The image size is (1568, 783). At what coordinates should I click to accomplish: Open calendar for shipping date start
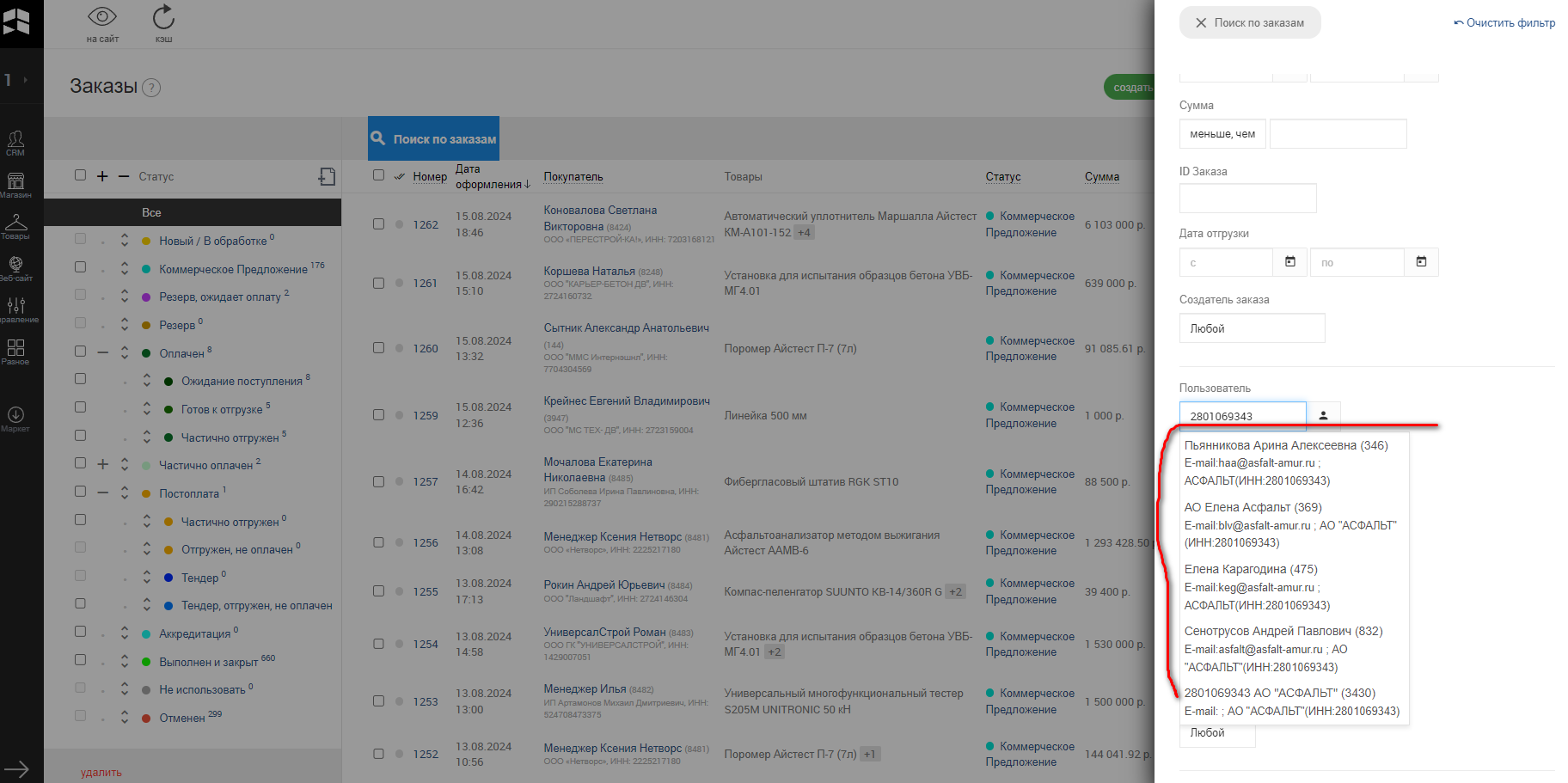click(1289, 262)
